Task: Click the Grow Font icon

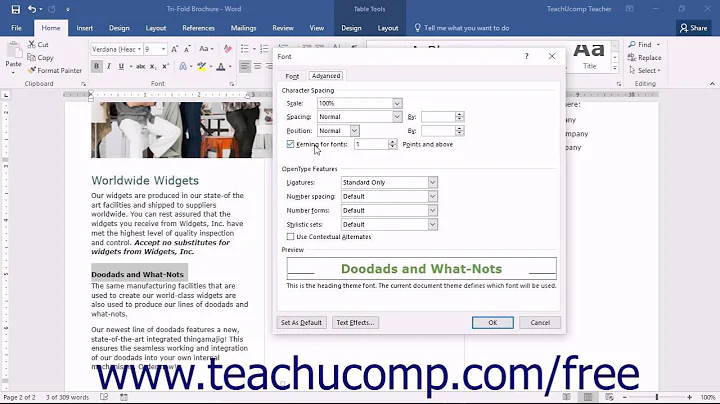Action: click(x=174, y=49)
